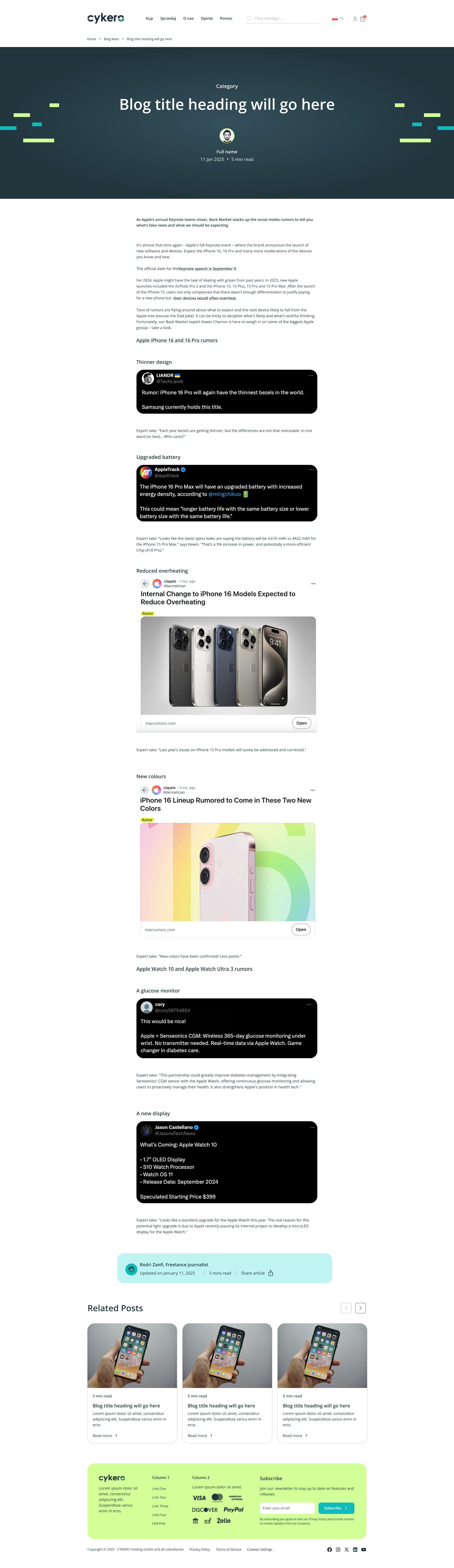454x1568 pixels.
Task: Open the Instagram footer icon
Action: [x=338, y=1549]
